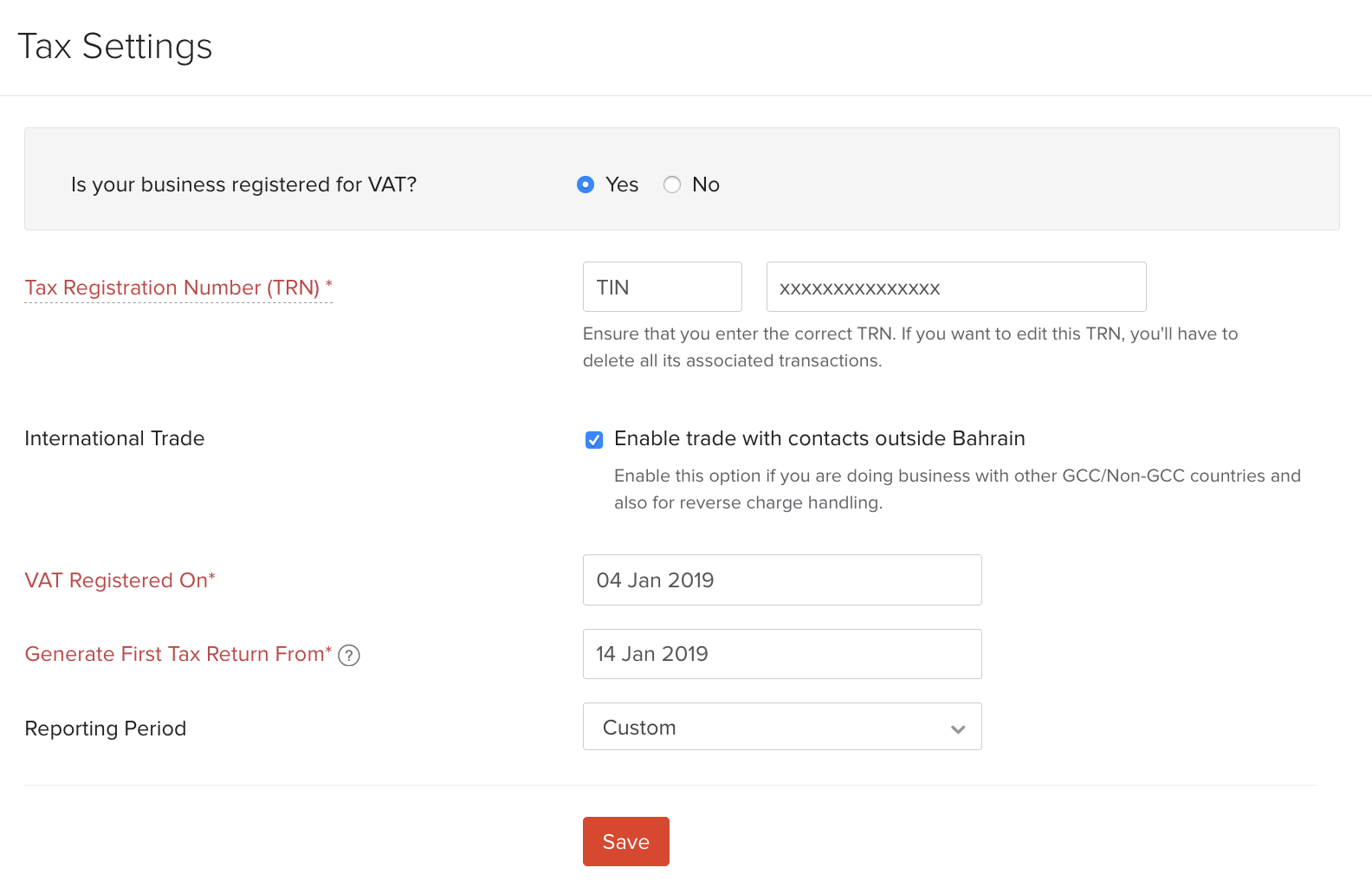The width and height of the screenshot is (1372, 887).
Task: Click the Tax Registration Number (TRN) label
Action: tap(172, 288)
